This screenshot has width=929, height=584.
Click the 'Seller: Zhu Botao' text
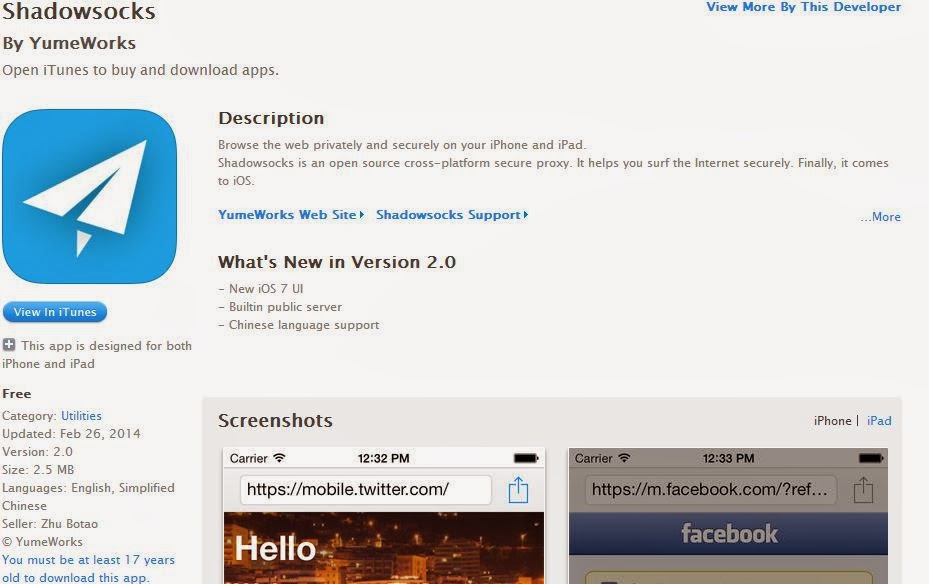50,524
